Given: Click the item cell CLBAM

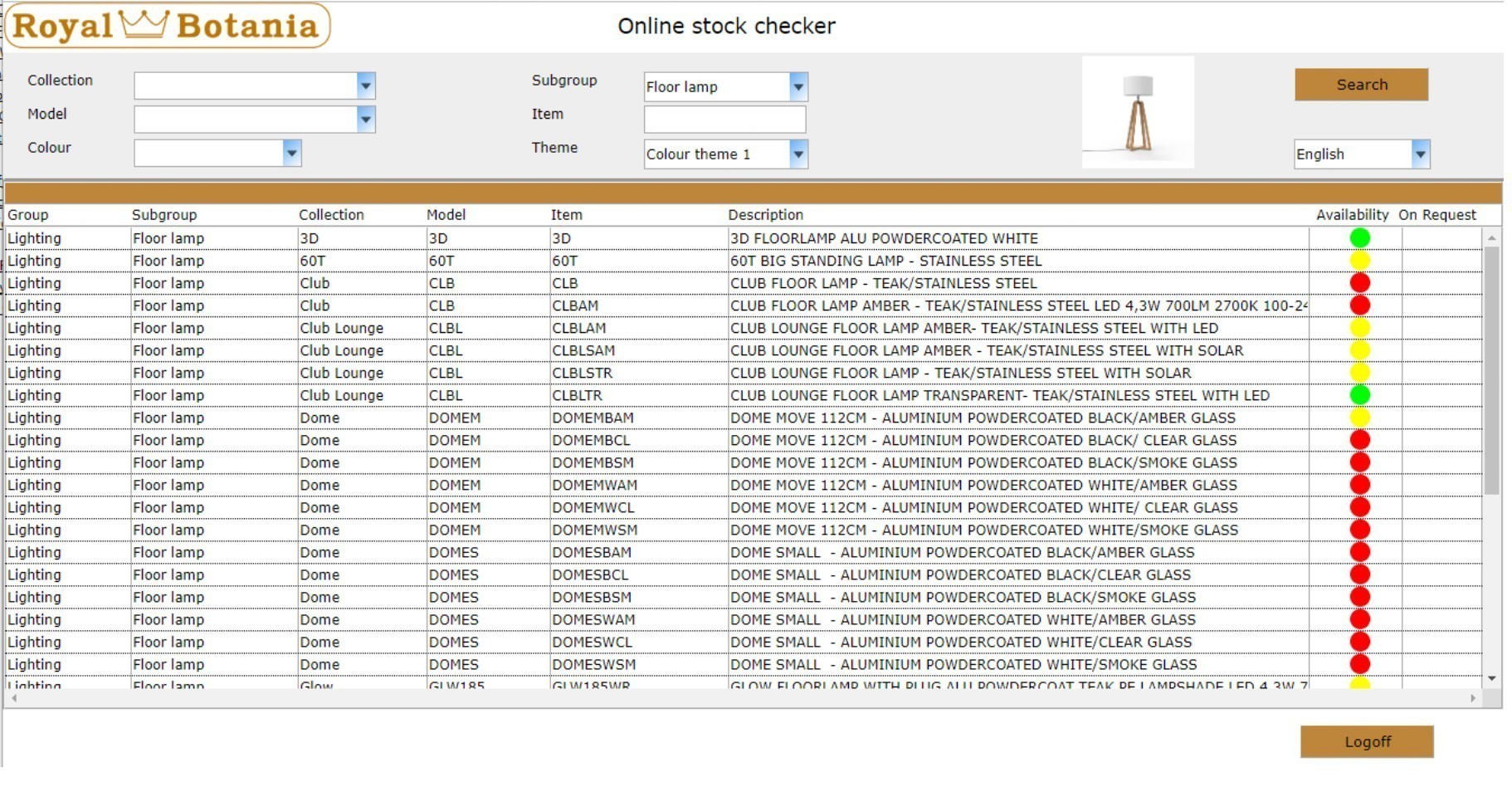Looking at the screenshot, I should tap(575, 306).
